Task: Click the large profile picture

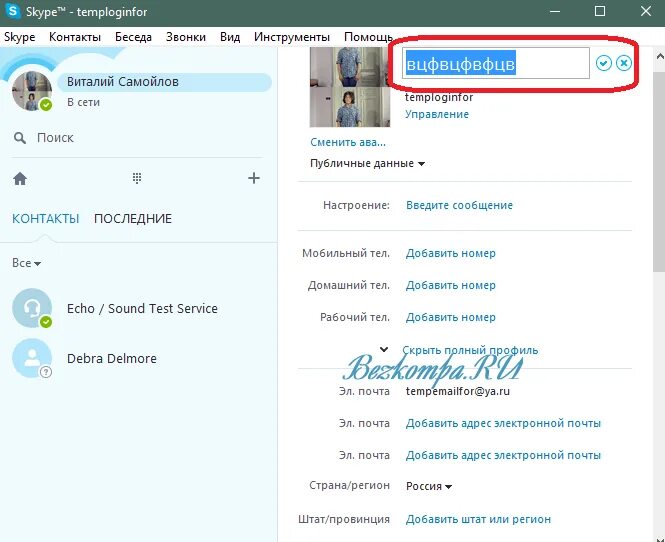Action: [350, 87]
